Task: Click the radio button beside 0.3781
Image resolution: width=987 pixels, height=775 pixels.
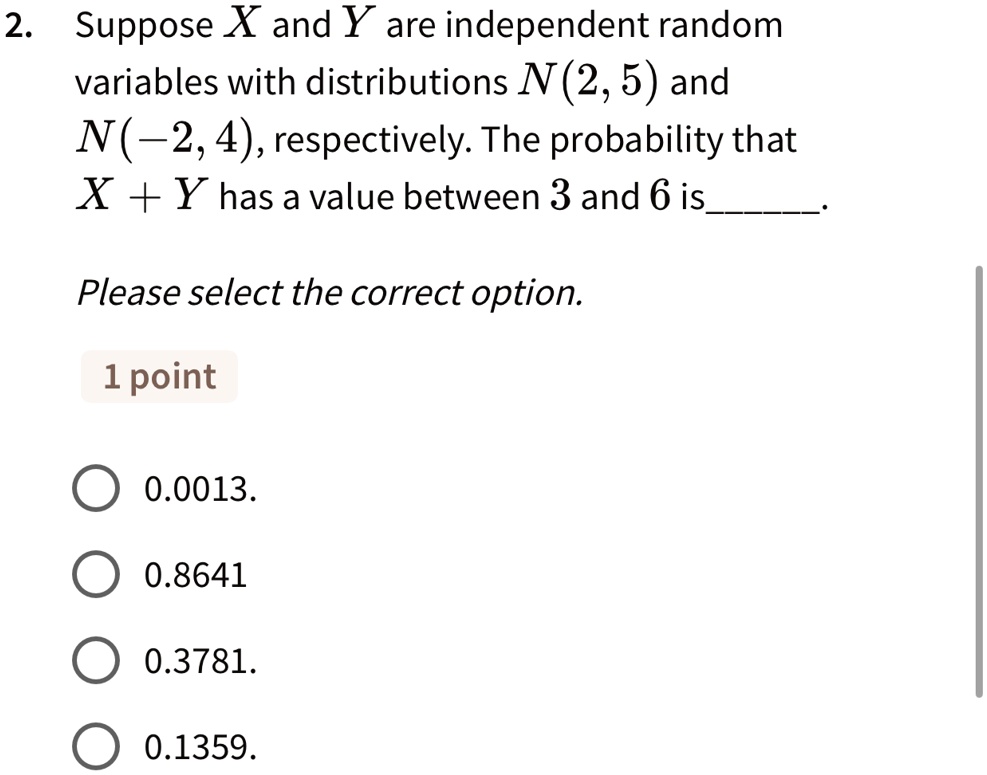Action: [x=96, y=660]
